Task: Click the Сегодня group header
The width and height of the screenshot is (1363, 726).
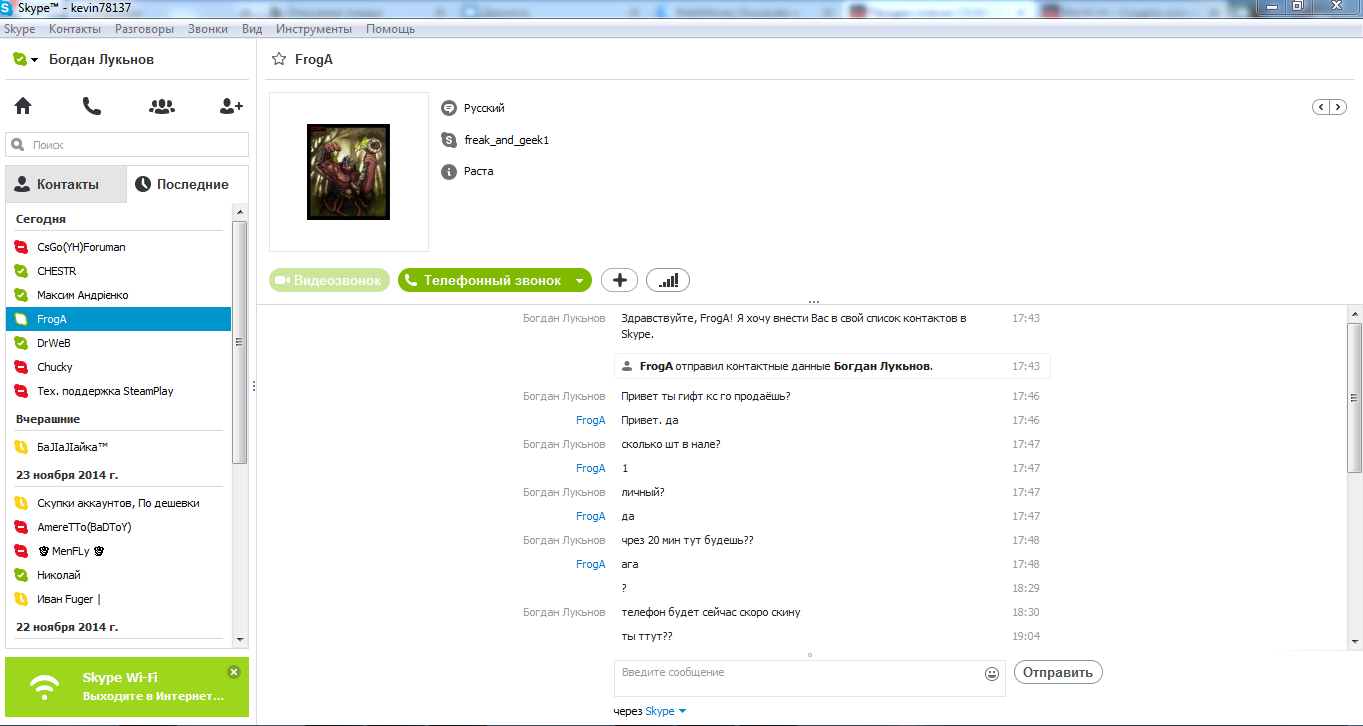Action: pyautogui.click(x=41, y=219)
